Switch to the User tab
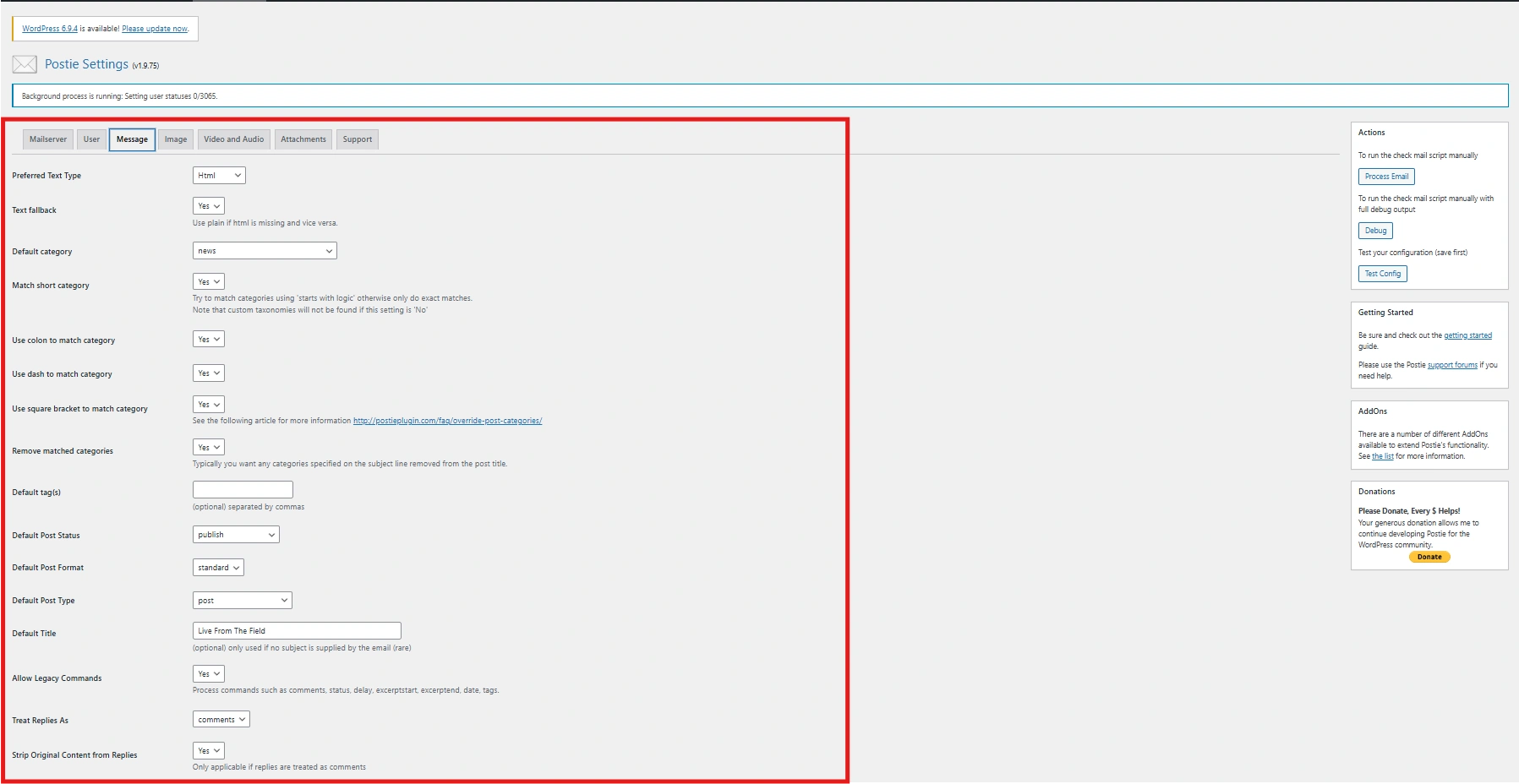This screenshot has width=1519, height=784. point(91,139)
